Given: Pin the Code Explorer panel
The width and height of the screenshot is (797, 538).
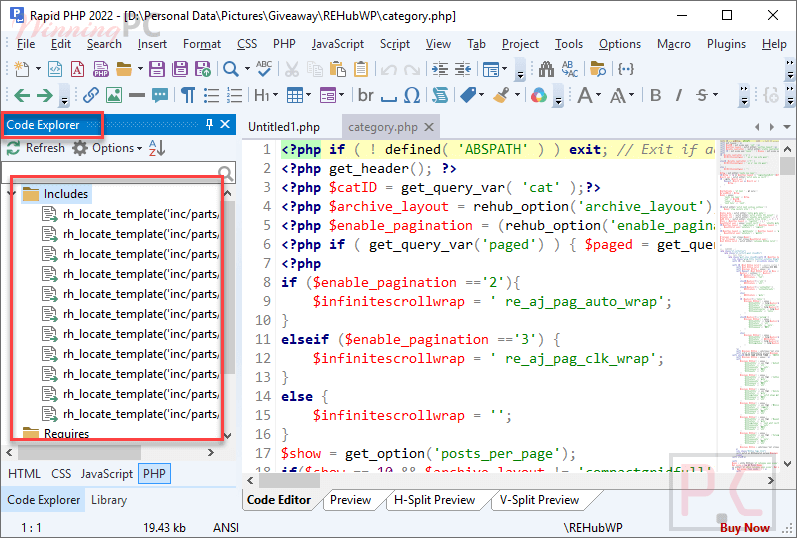Looking at the screenshot, I should tap(209, 124).
